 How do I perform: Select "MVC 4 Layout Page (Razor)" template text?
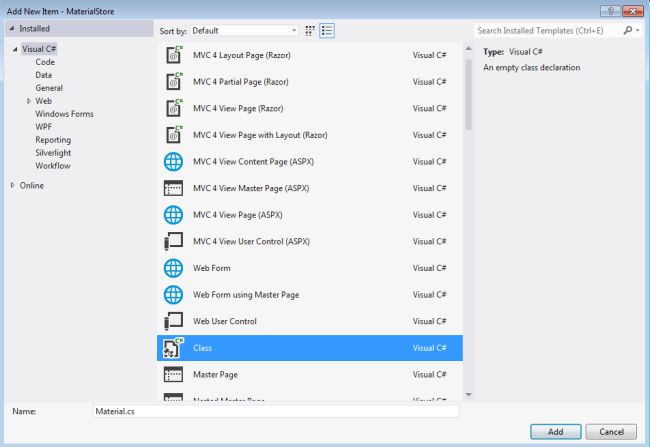coord(242,55)
